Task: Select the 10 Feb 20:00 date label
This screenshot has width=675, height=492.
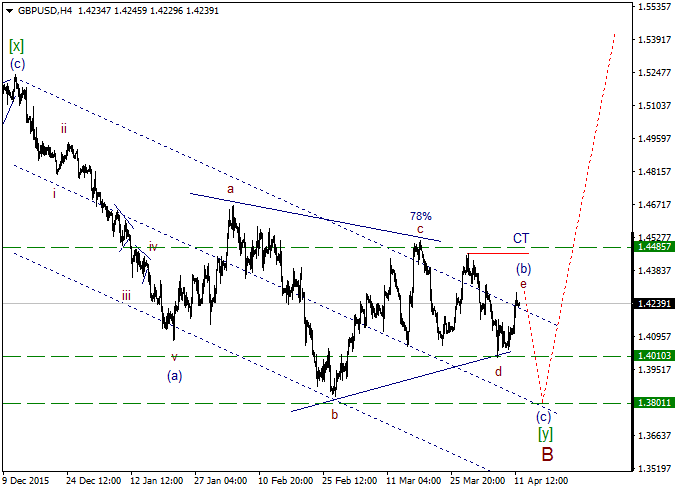Action: (x=285, y=480)
